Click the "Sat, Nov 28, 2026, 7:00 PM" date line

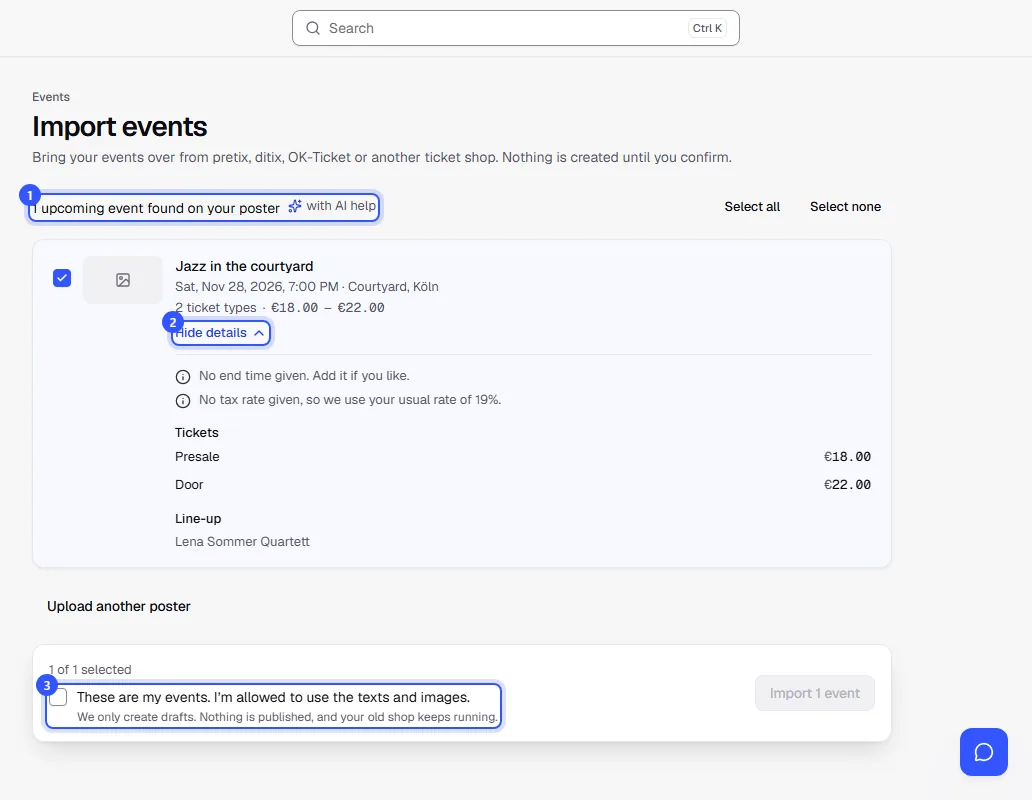307,287
